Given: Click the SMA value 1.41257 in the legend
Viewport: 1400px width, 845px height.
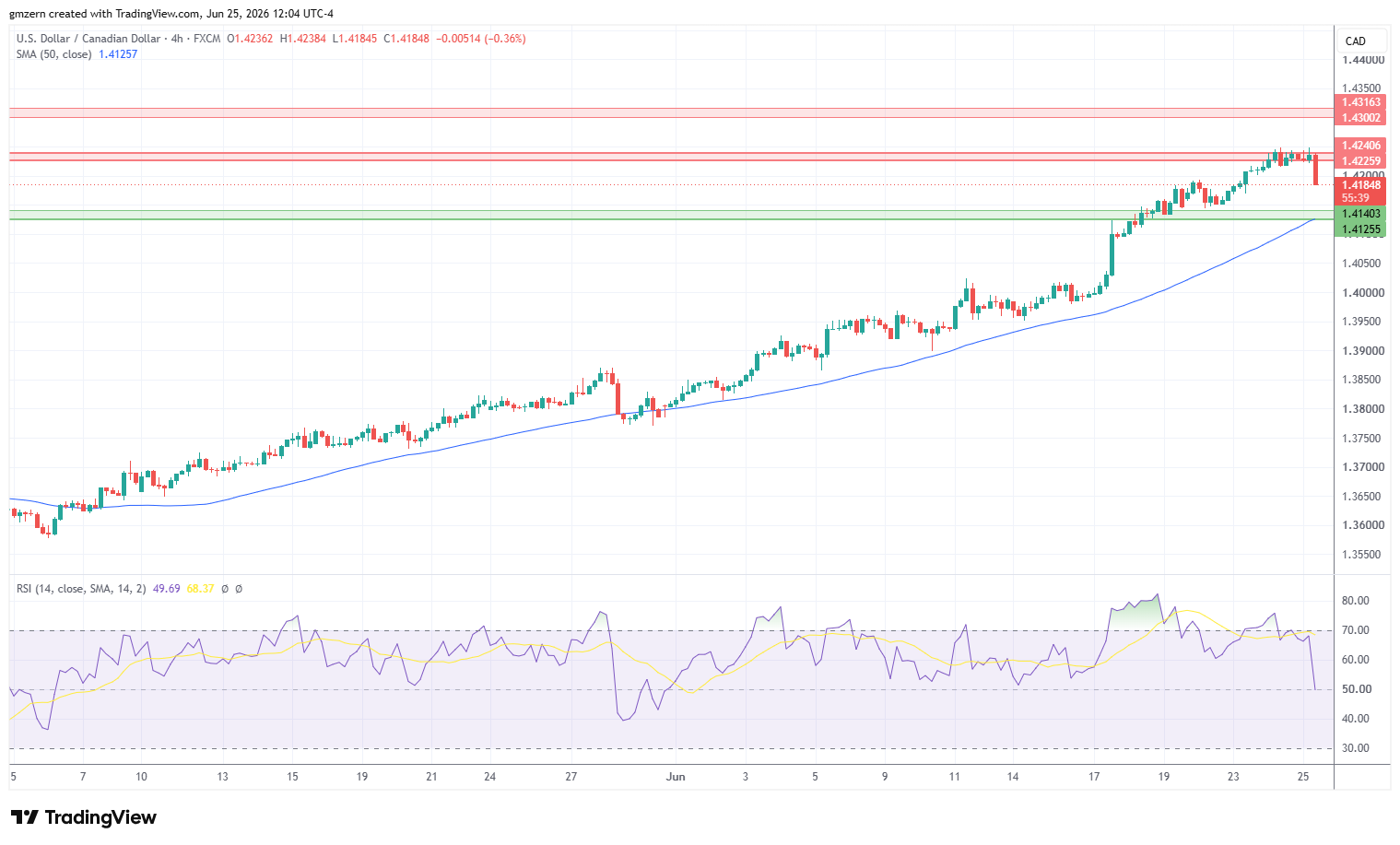Looking at the screenshot, I should [x=118, y=54].
